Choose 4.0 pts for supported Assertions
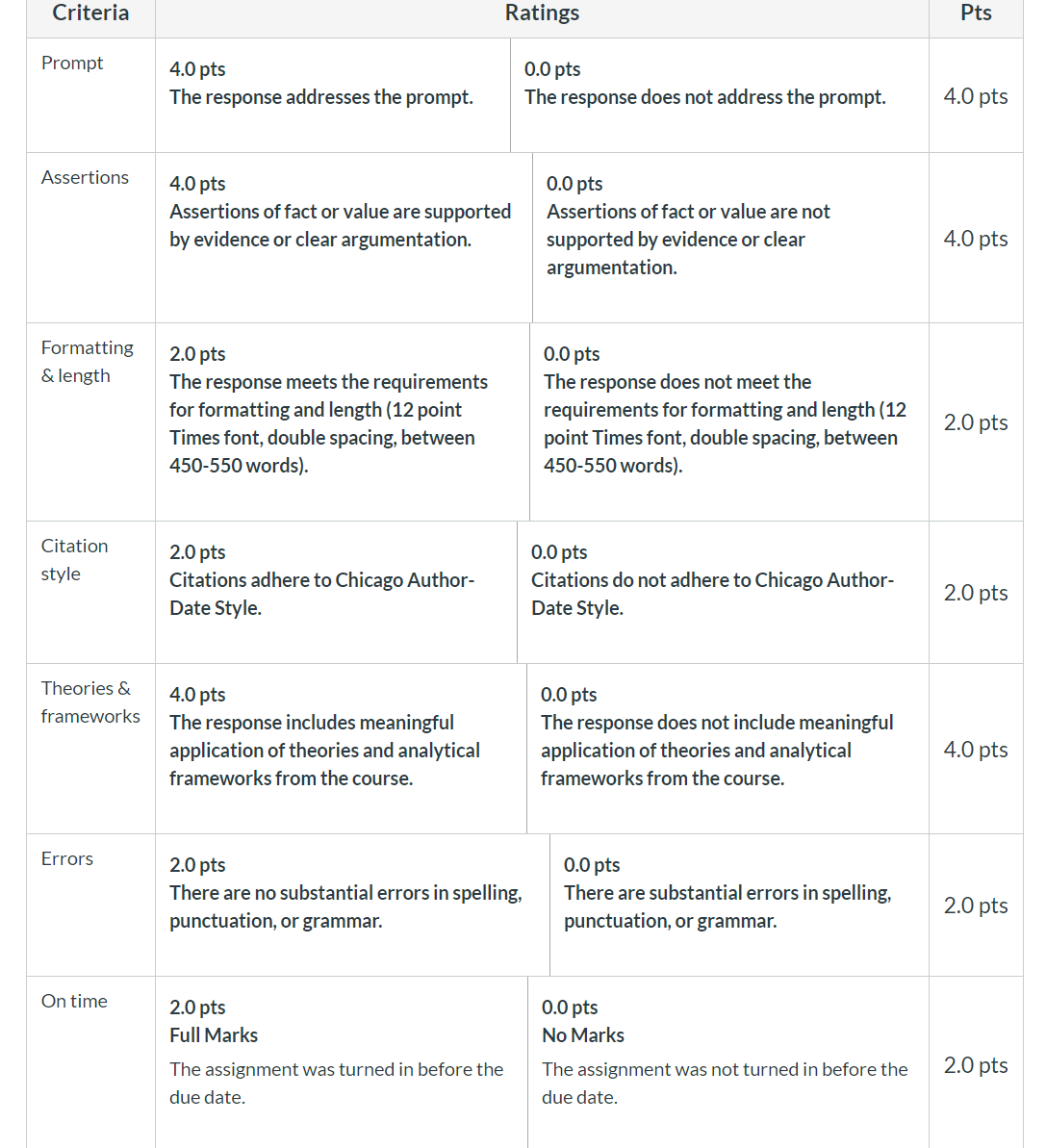Viewport: 1046px width, 1148px height. pyautogui.click(x=344, y=238)
